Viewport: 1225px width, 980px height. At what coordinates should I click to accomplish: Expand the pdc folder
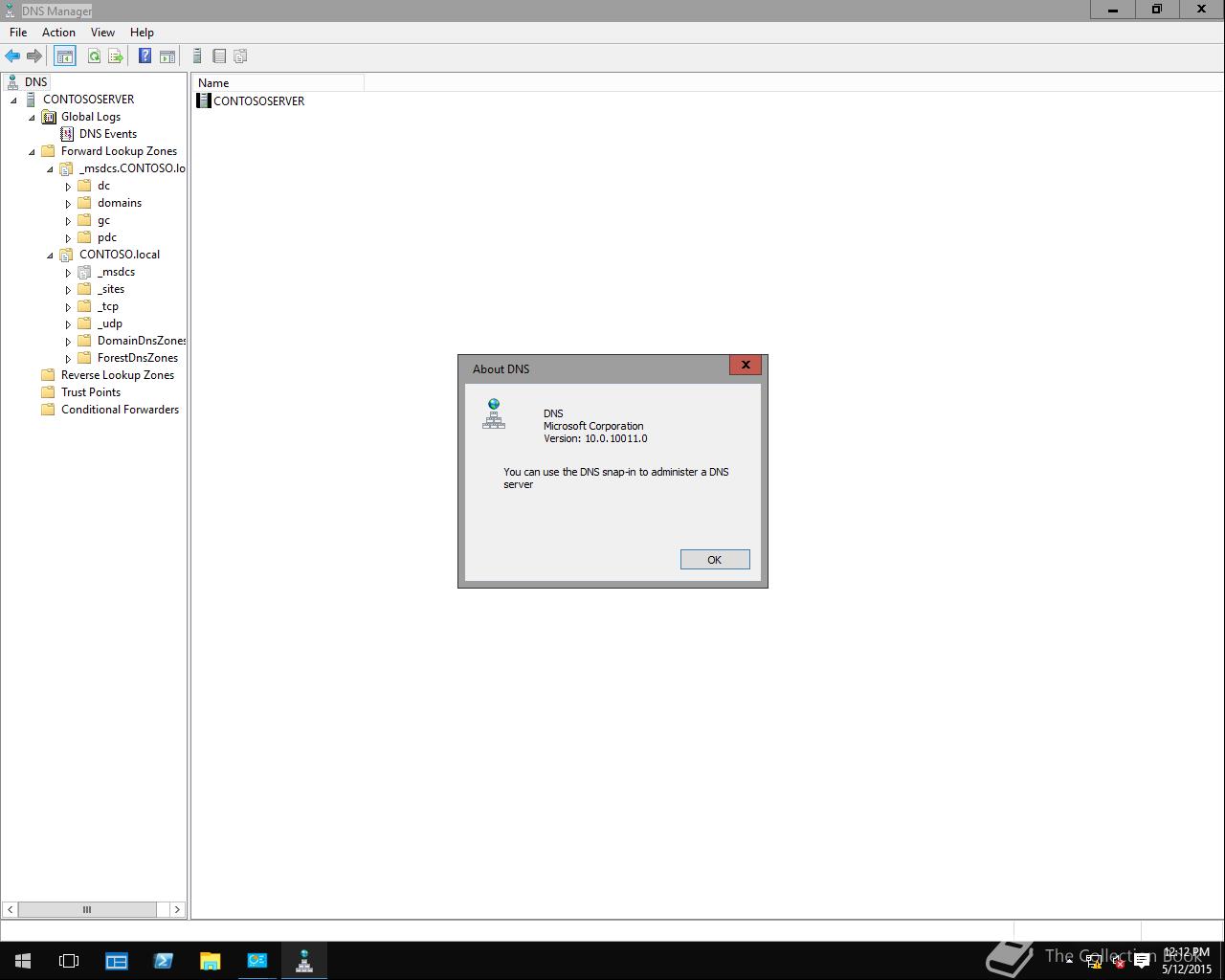68,237
